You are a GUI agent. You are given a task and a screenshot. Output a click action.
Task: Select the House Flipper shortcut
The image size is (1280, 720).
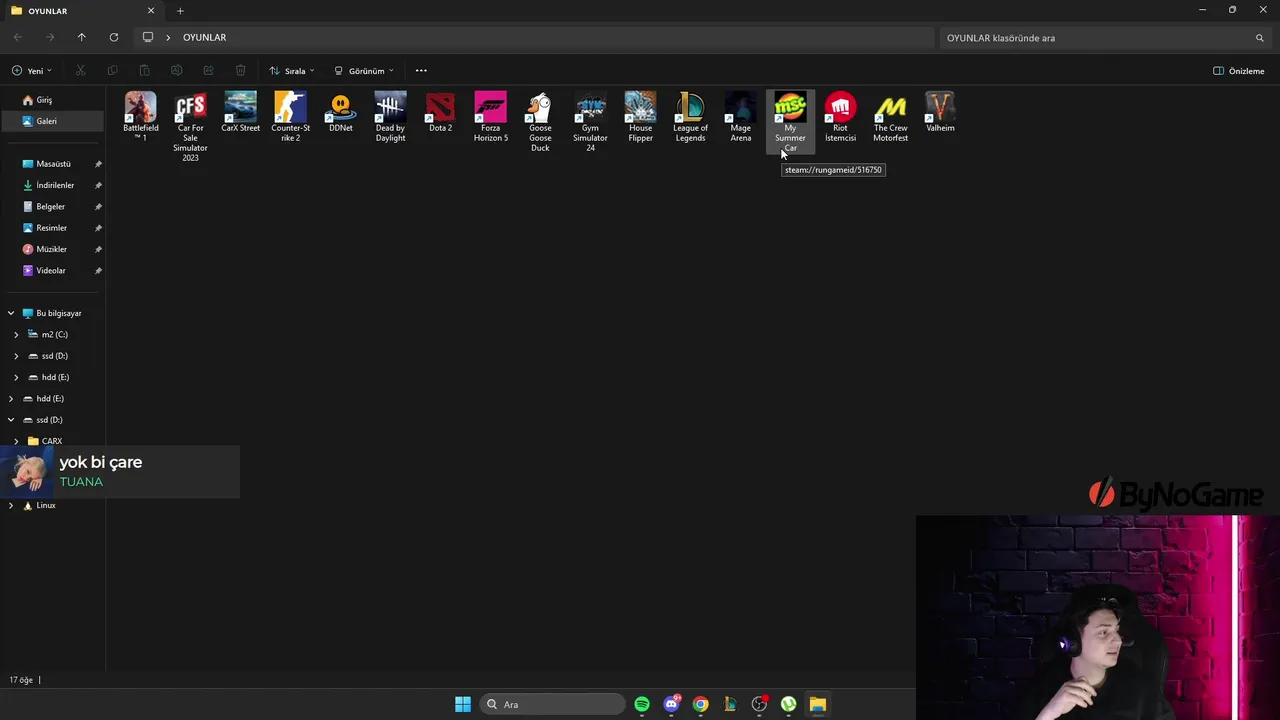click(x=640, y=117)
